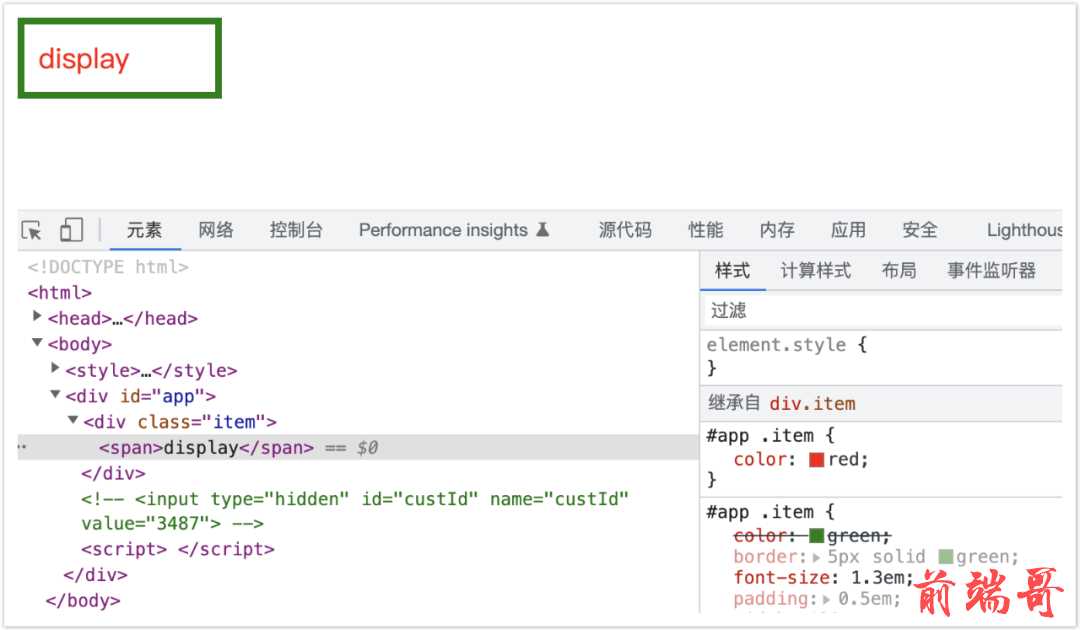Expand the padding 0.5em shorthand
Viewport: 1080px width, 630px height.
tap(826, 600)
